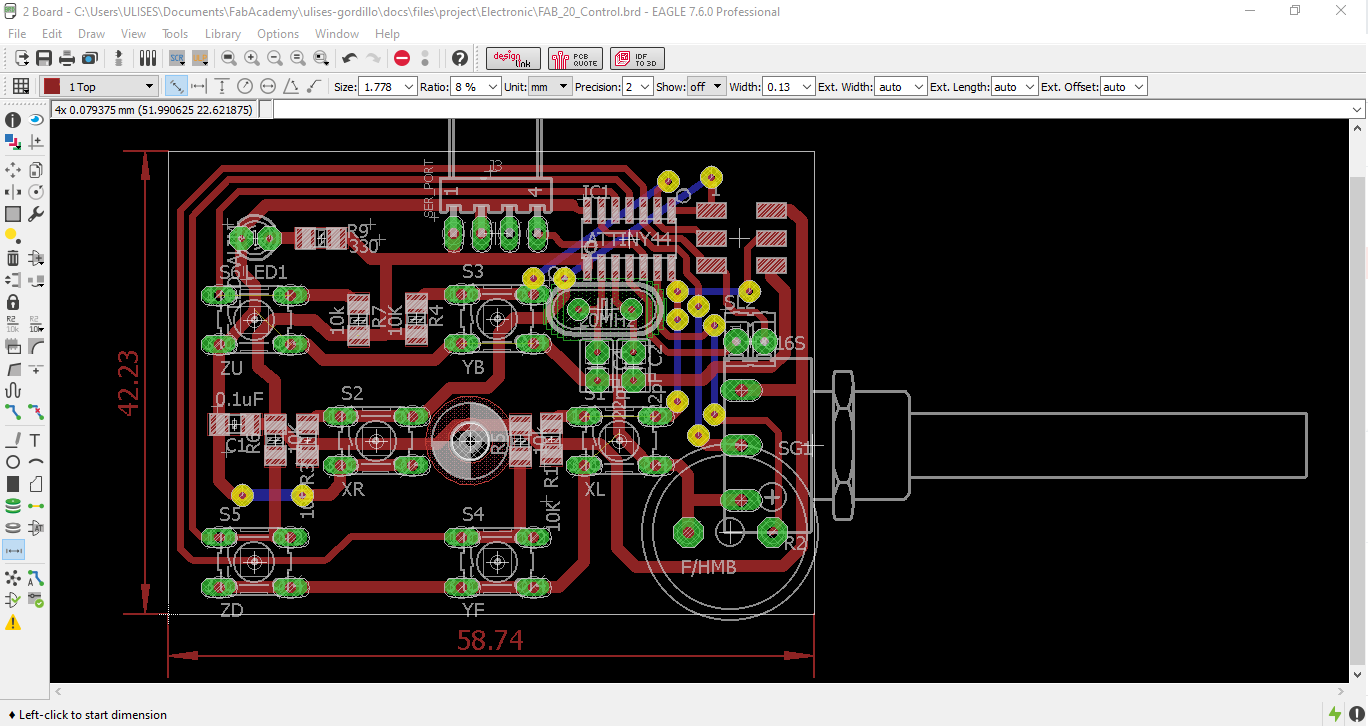Select the horizontal dimension type
The height and width of the screenshot is (726, 1368).
click(x=199, y=87)
